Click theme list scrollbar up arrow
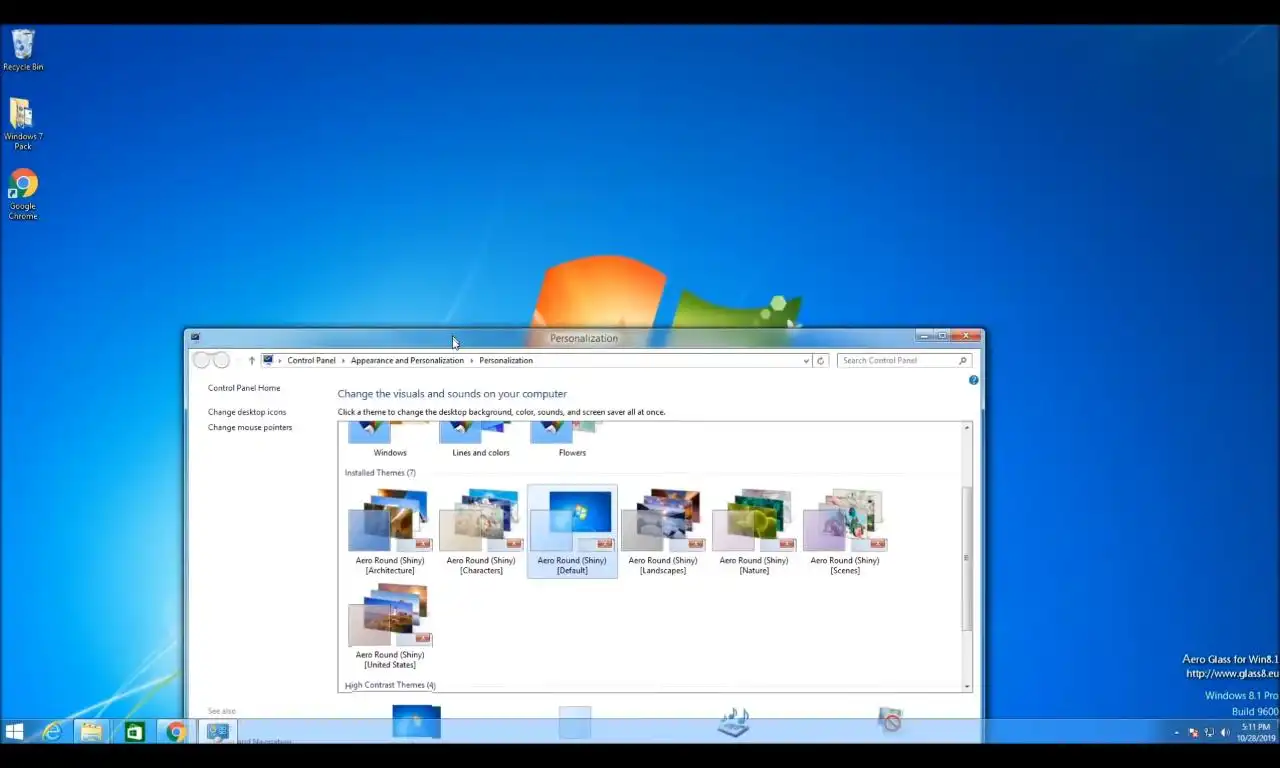1280x768 pixels. tap(966, 428)
